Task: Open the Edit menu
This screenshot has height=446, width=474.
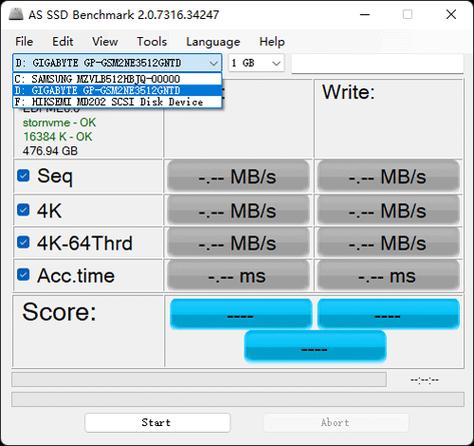Action: point(63,42)
